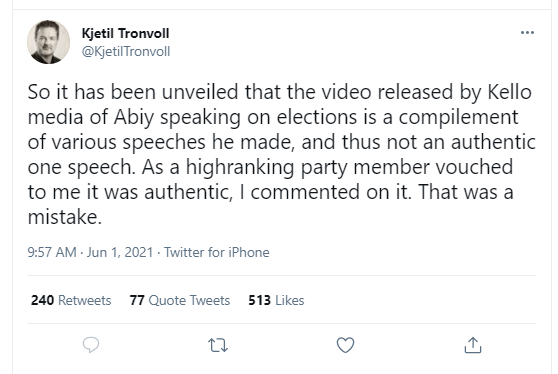
Task: Click the word "highranking" in the tweet
Action: pos(240,168)
